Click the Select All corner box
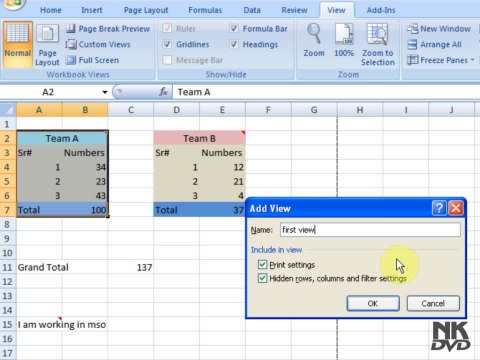 8,110
